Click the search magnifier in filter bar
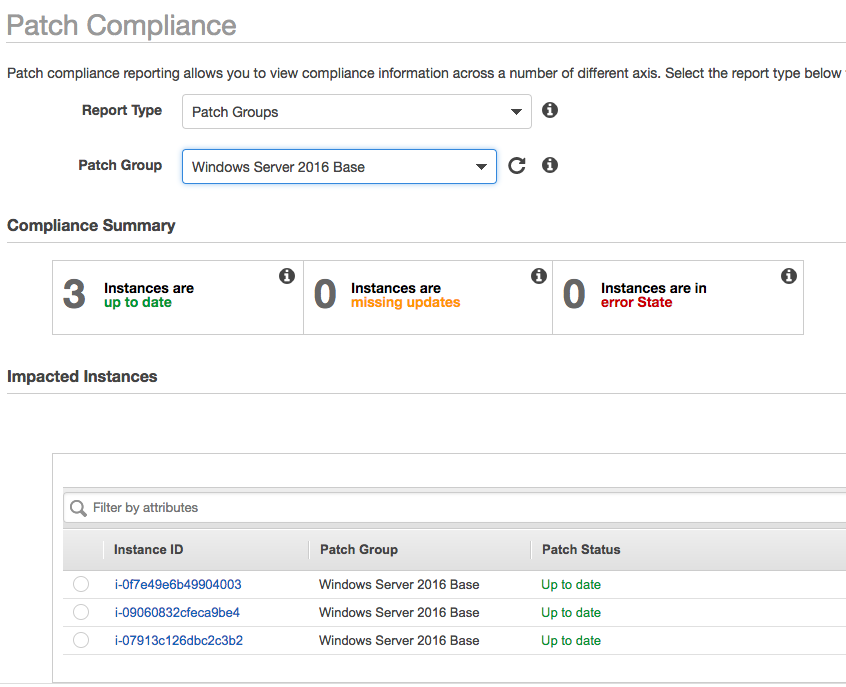The image size is (846, 687). click(x=78, y=508)
